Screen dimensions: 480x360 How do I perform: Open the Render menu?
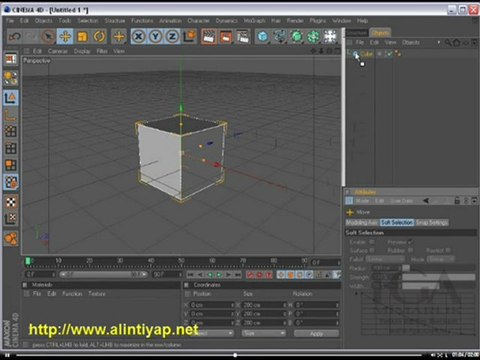tap(295, 21)
